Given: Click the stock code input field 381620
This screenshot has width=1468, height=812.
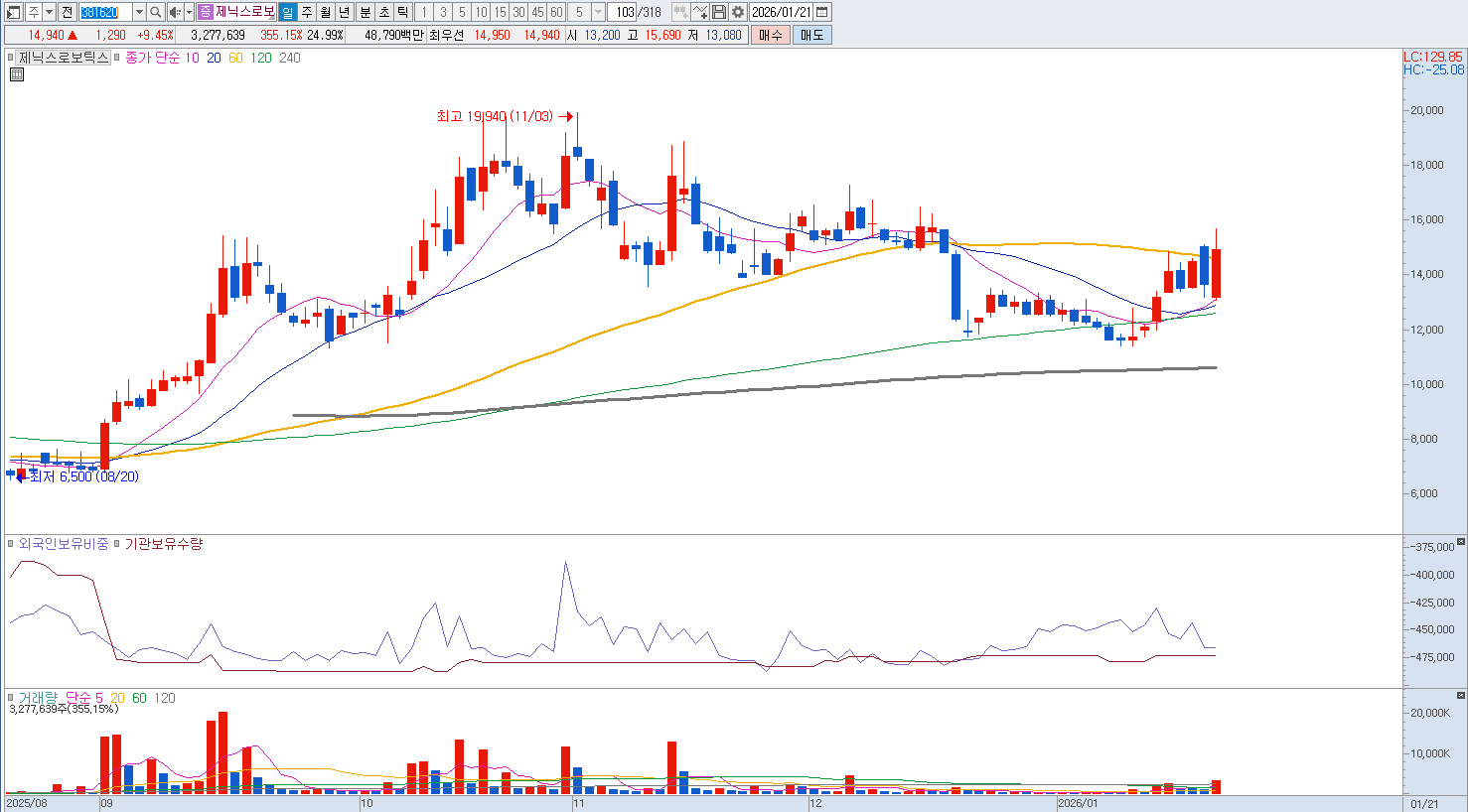Looking at the screenshot, I should [104, 12].
